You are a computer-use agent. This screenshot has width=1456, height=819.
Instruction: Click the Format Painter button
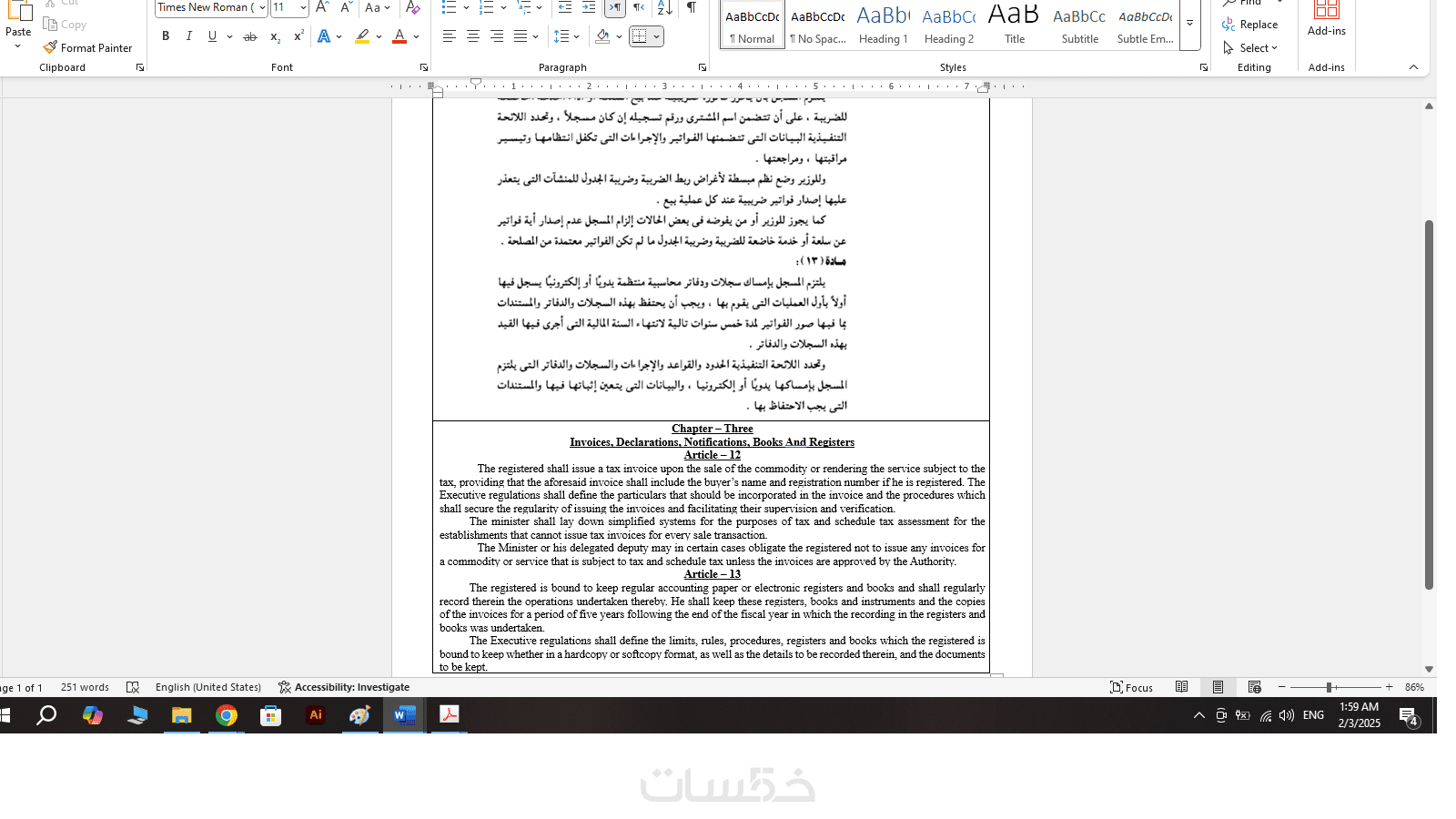[87, 47]
